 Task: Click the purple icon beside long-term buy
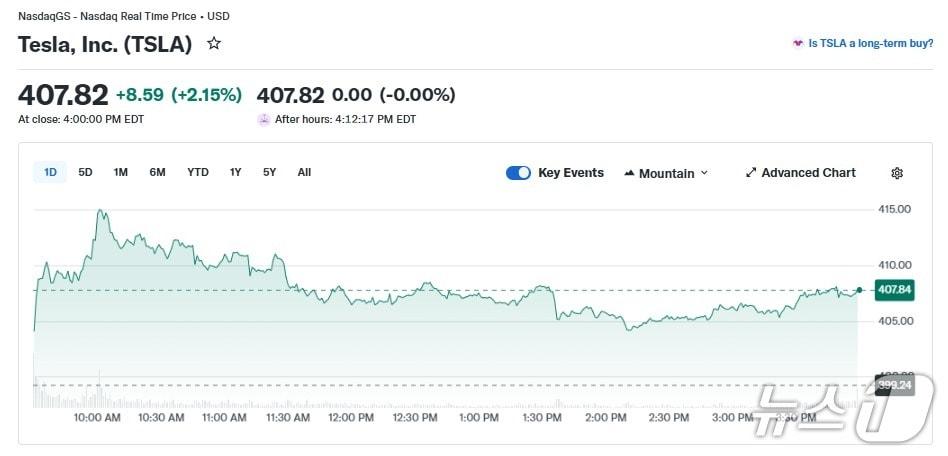coord(798,44)
